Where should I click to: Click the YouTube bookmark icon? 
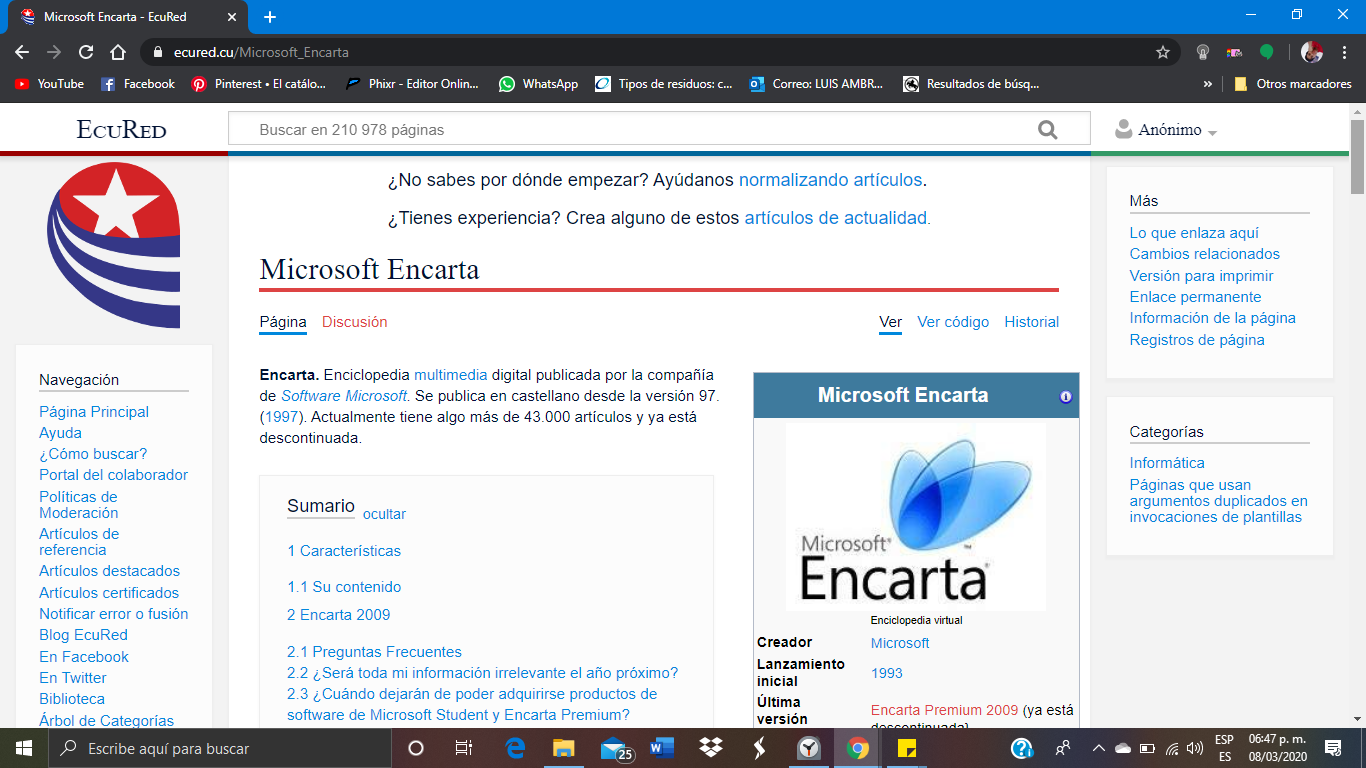(x=22, y=84)
